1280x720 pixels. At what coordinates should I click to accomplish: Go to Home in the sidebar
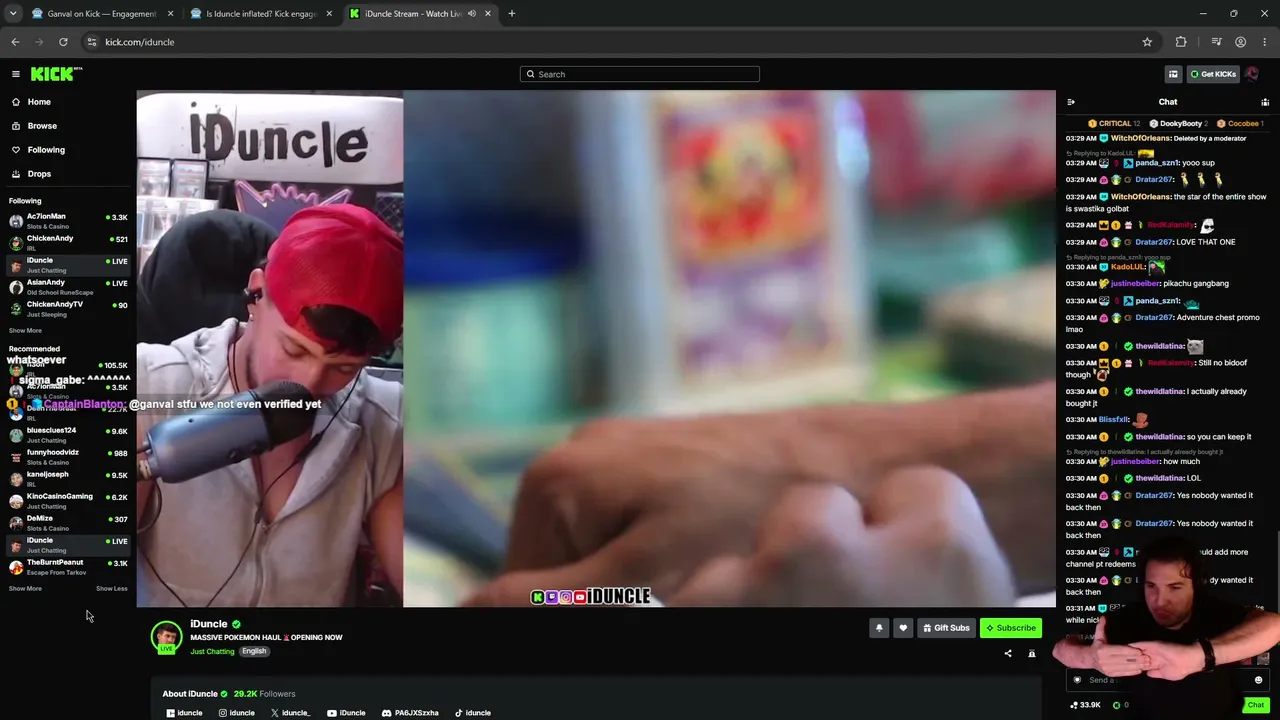pyautogui.click(x=39, y=102)
